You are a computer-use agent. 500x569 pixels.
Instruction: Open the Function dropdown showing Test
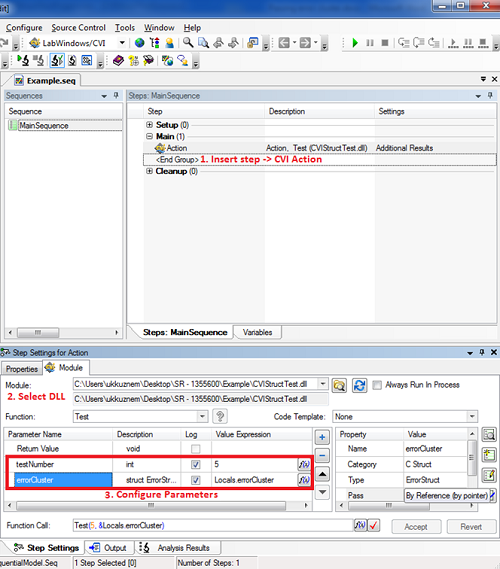(x=202, y=416)
